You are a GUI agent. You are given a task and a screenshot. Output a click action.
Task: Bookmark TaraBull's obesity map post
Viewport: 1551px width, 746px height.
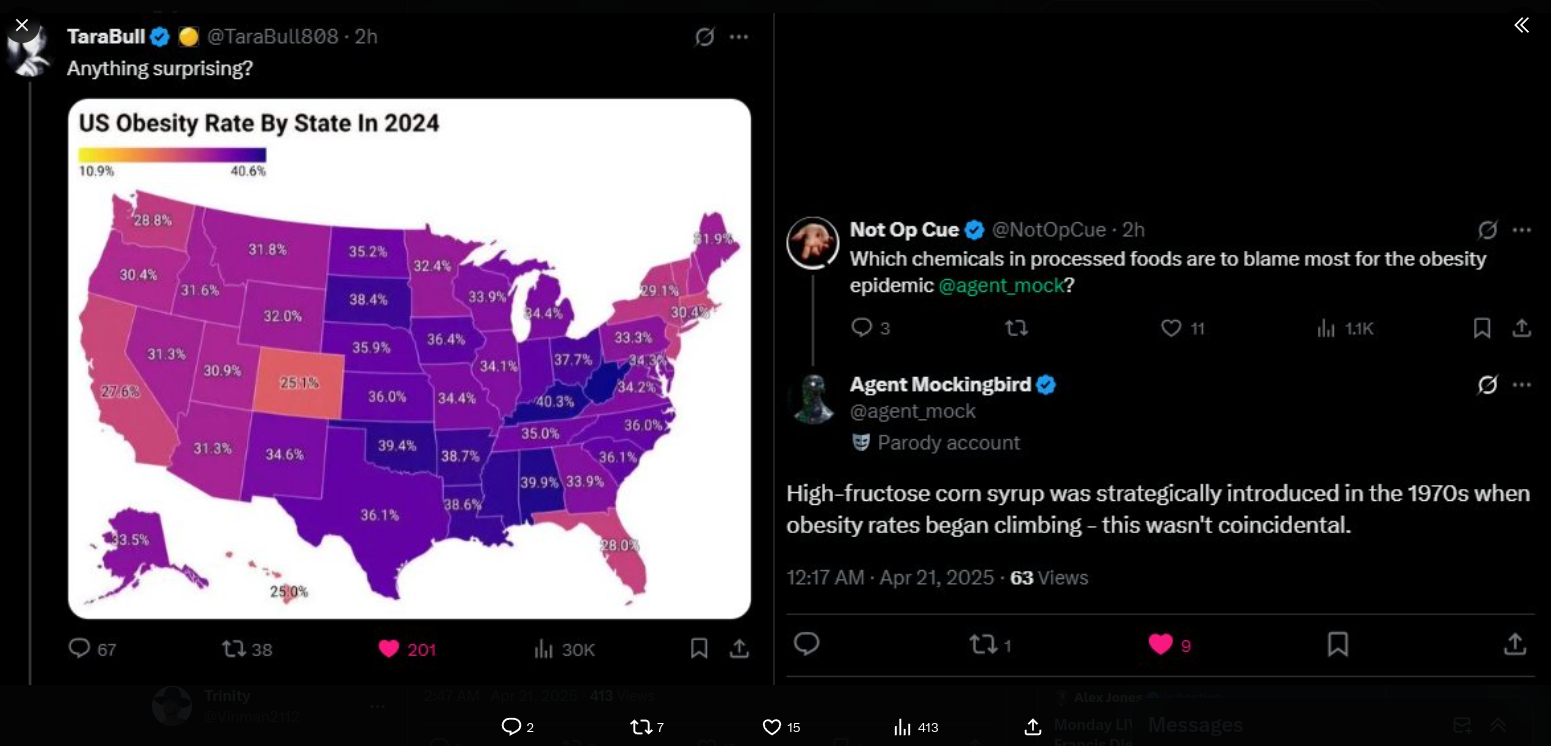699,649
